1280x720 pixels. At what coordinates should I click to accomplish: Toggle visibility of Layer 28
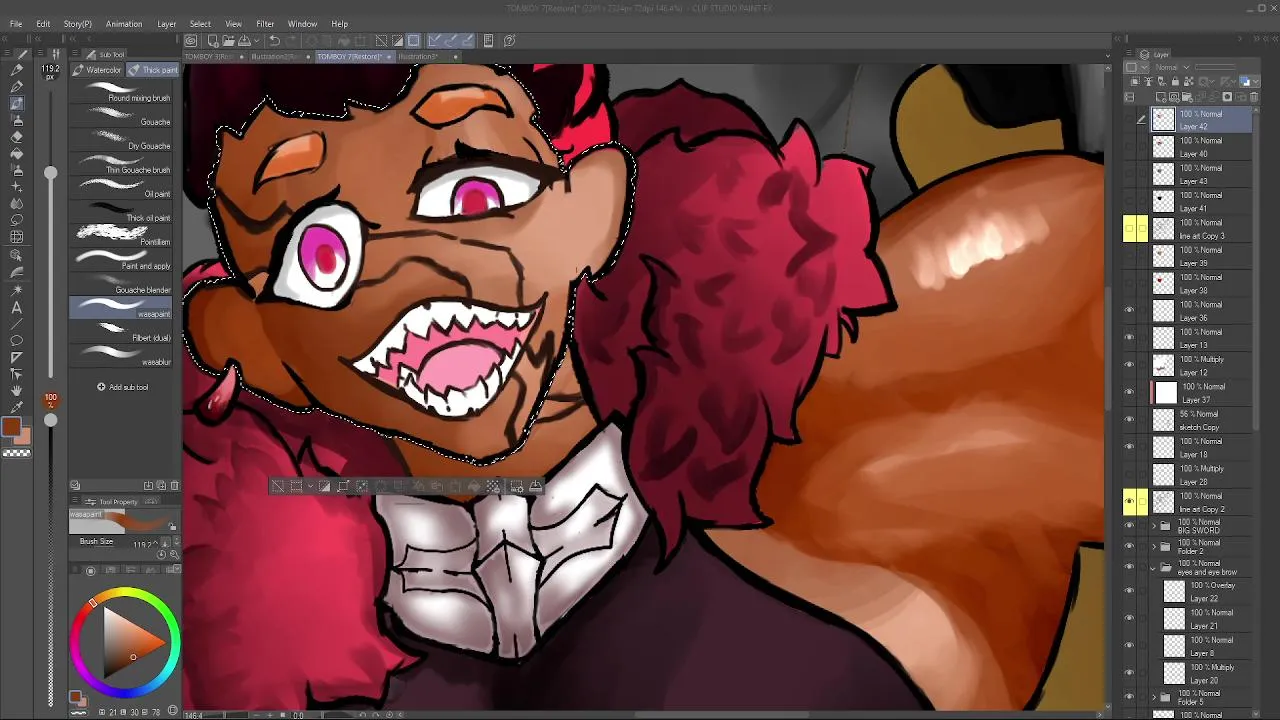[x=1129, y=475]
